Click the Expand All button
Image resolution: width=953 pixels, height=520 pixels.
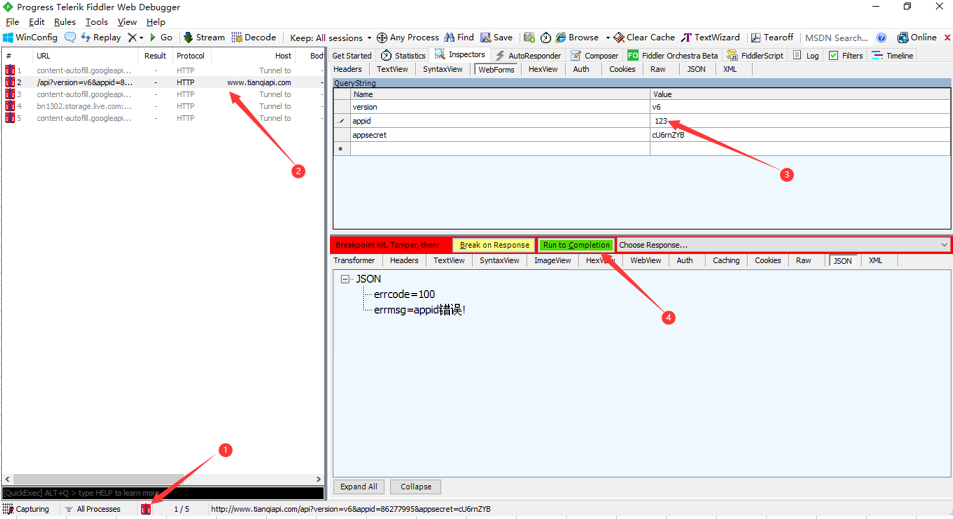click(359, 487)
